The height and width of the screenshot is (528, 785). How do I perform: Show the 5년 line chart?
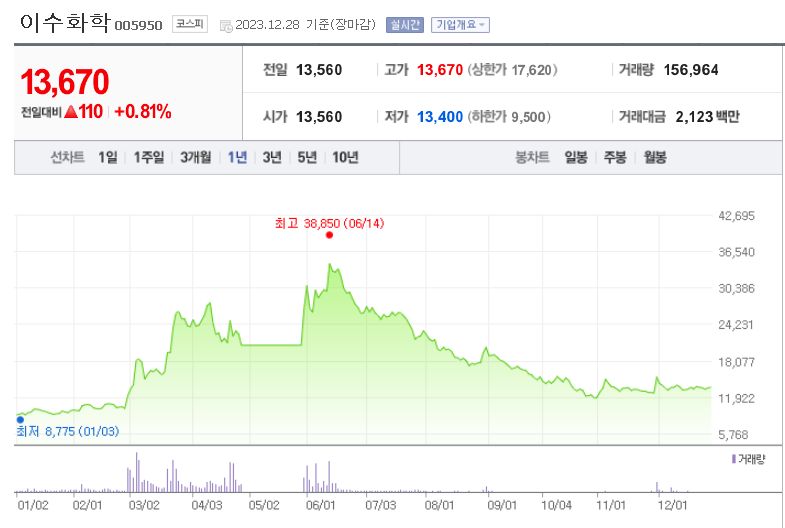click(x=307, y=158)
